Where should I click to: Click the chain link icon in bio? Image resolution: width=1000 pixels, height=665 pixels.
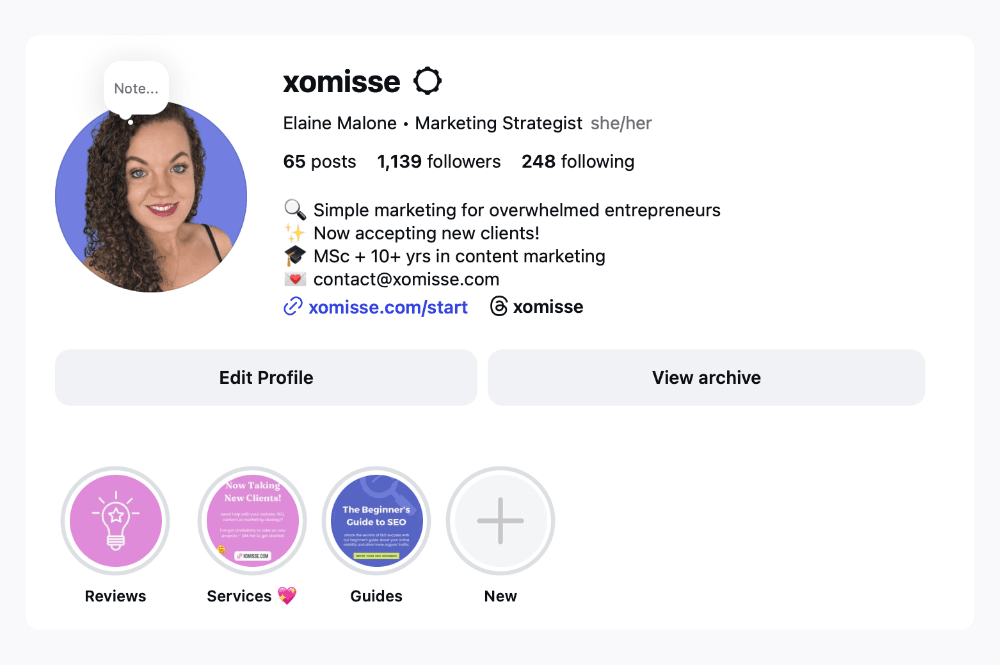(293, 307)
